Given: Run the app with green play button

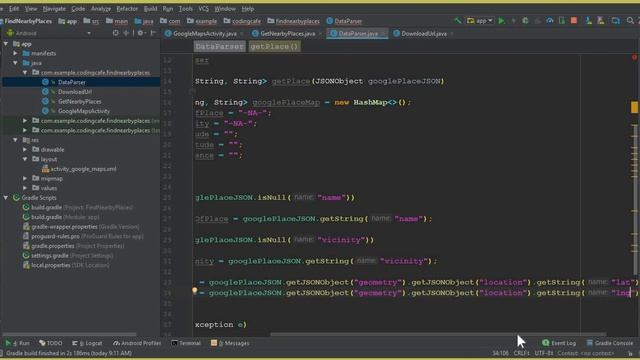Looking at the screenshot, I should pyautogui.click(x=501, y=21).
